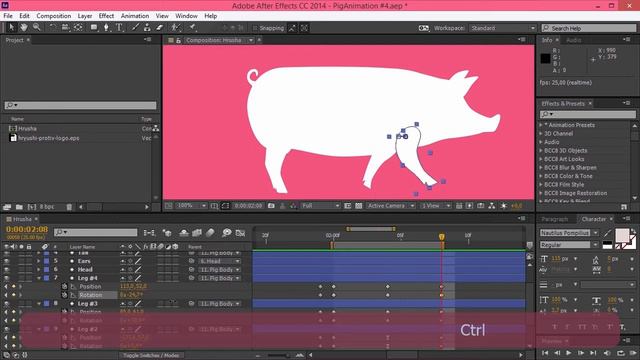Open the Comp Flowchart icon in viewer

(492, 206)
